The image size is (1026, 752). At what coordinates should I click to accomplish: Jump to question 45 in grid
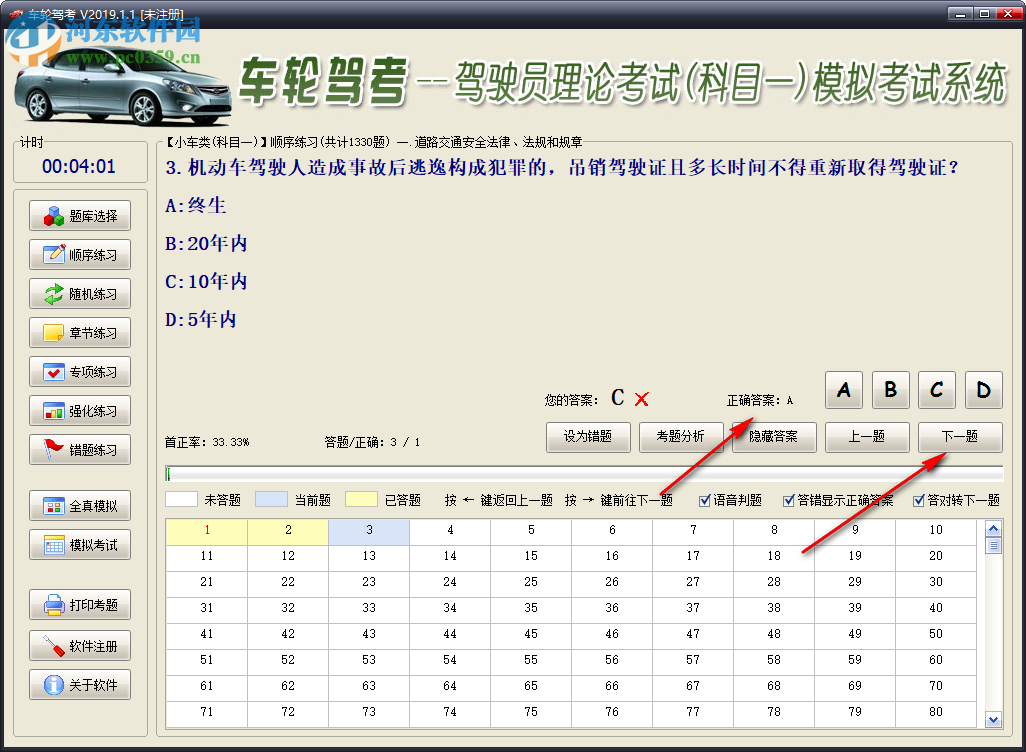coord(531,634)
